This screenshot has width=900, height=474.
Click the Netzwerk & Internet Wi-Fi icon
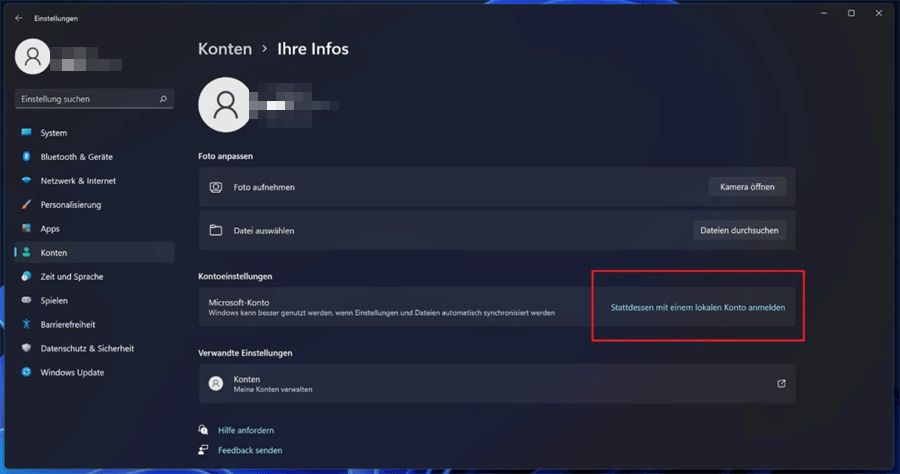pyautogui.click(x=26, y=180)
